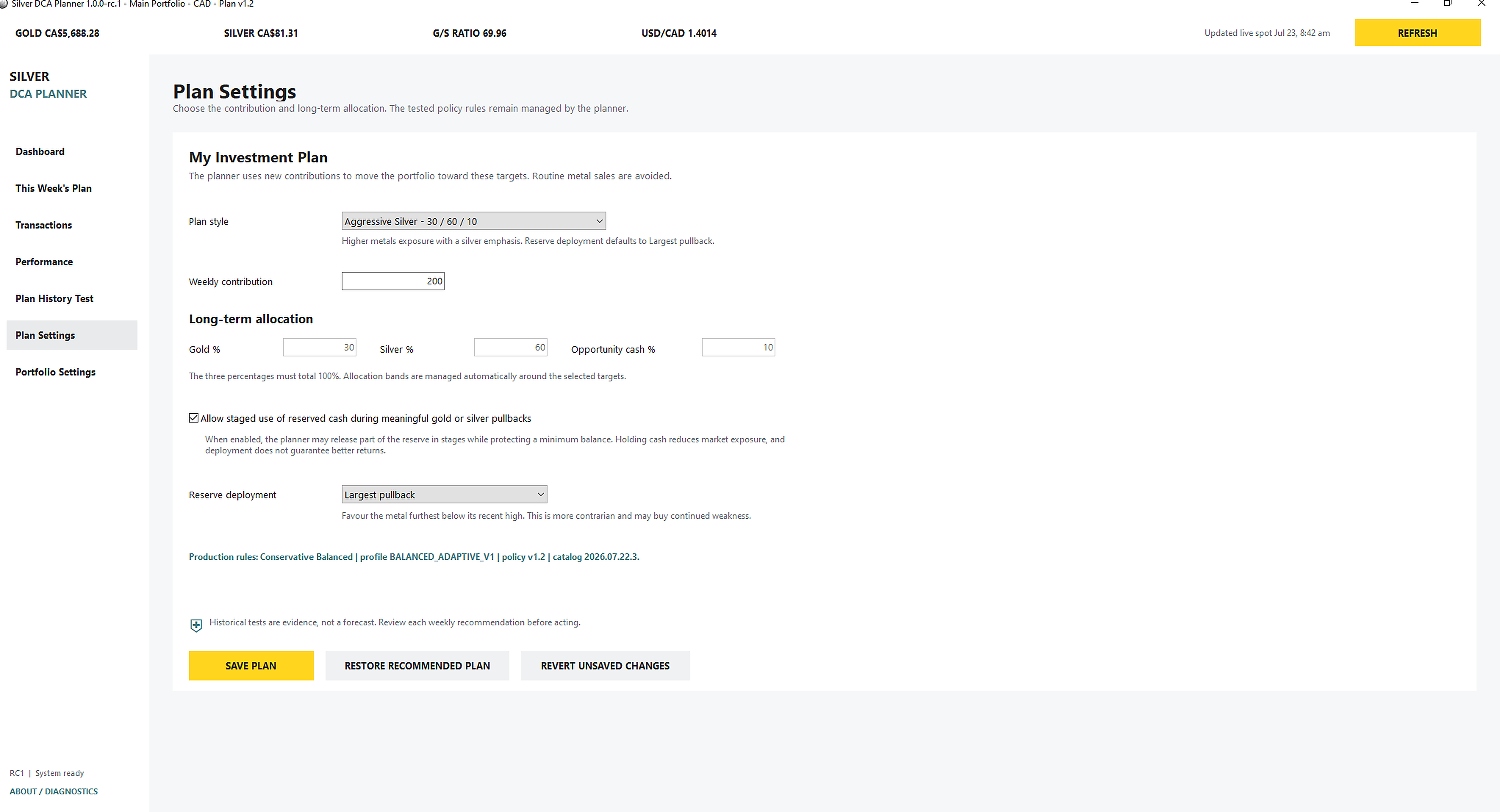Open the Plan style dropdown
The width and height of the screenshot is (1500, 812).
pos(473,221)
